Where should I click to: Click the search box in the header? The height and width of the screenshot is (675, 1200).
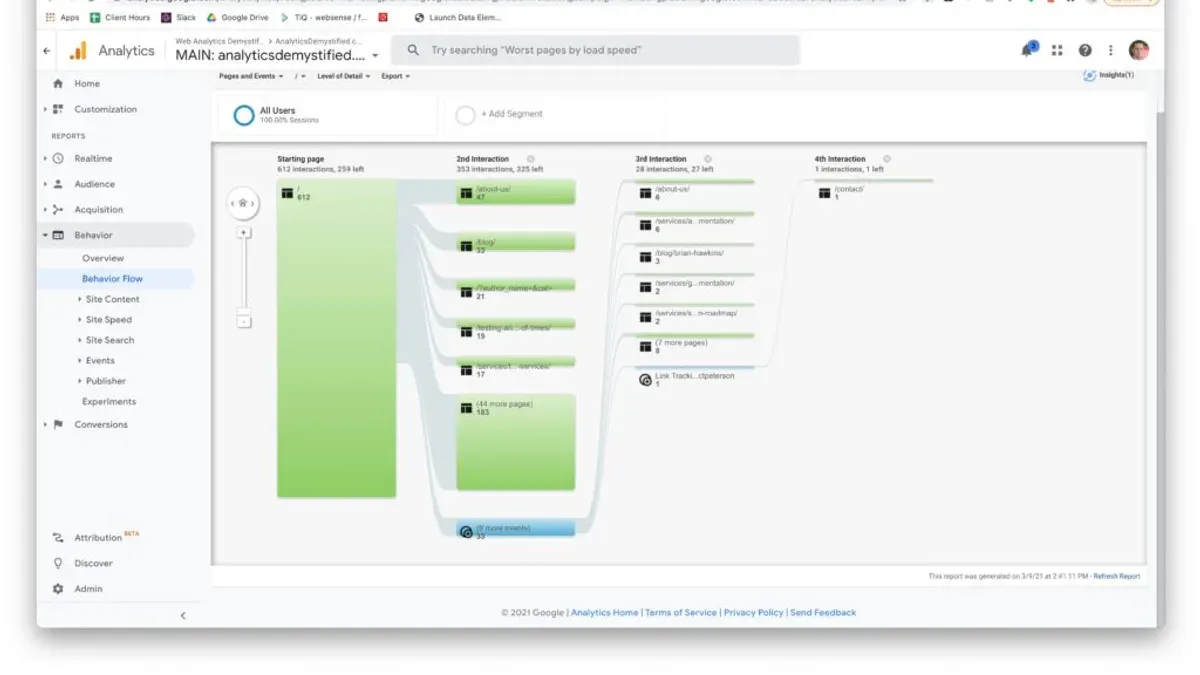595,50
